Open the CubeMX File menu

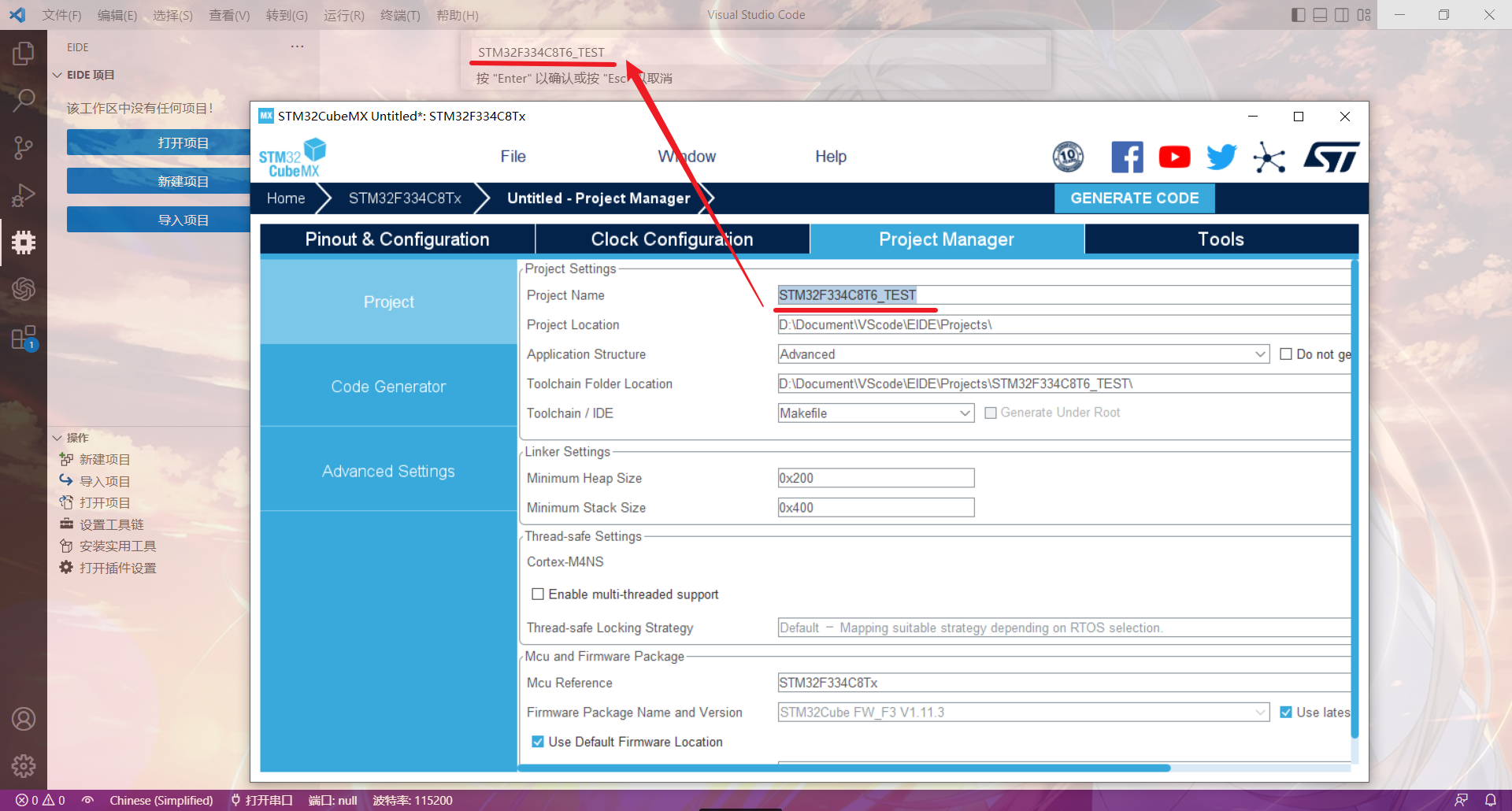(513, 157)
